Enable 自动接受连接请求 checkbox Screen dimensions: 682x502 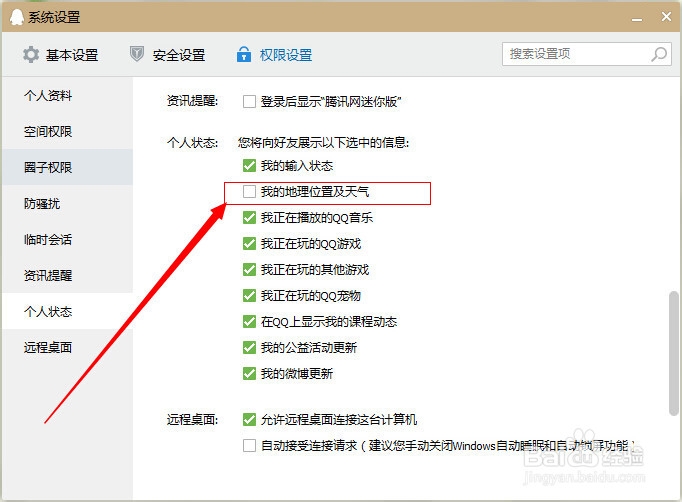pos(249,445)
